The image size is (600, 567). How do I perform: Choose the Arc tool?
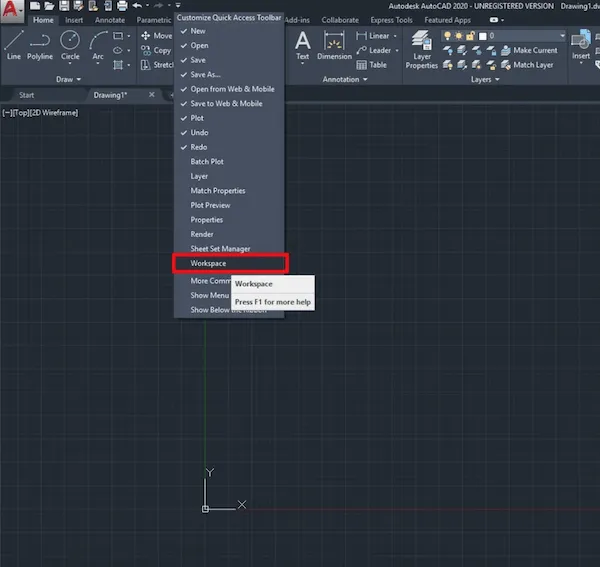tap(98, 45)
